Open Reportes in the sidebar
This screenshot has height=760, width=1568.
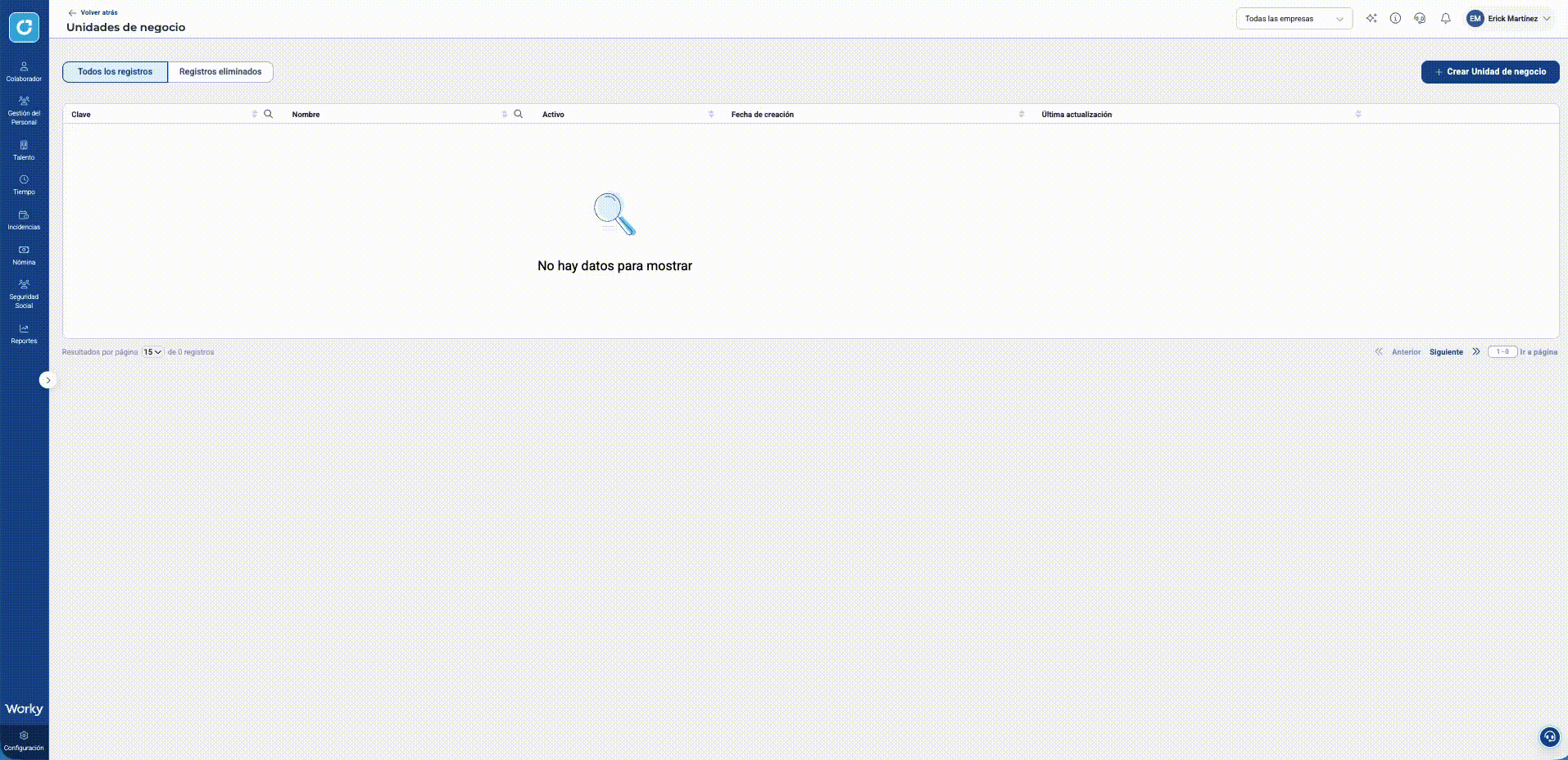[24, 334]
